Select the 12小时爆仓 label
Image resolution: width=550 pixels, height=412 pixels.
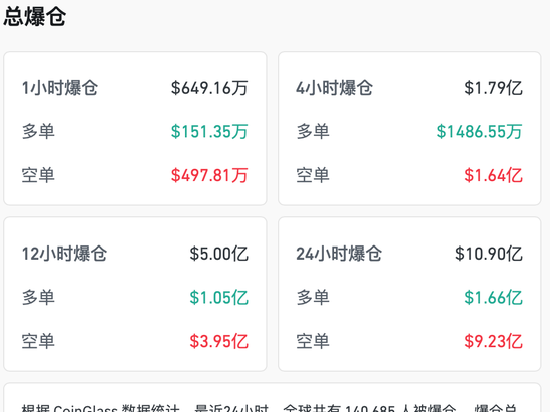click(x=65, y=254)
